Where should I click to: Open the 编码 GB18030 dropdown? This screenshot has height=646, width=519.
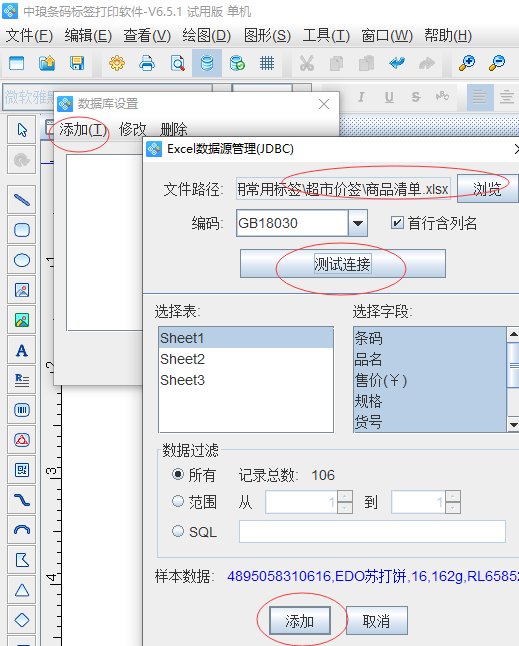pyautogui.click(x=358, y=223)
